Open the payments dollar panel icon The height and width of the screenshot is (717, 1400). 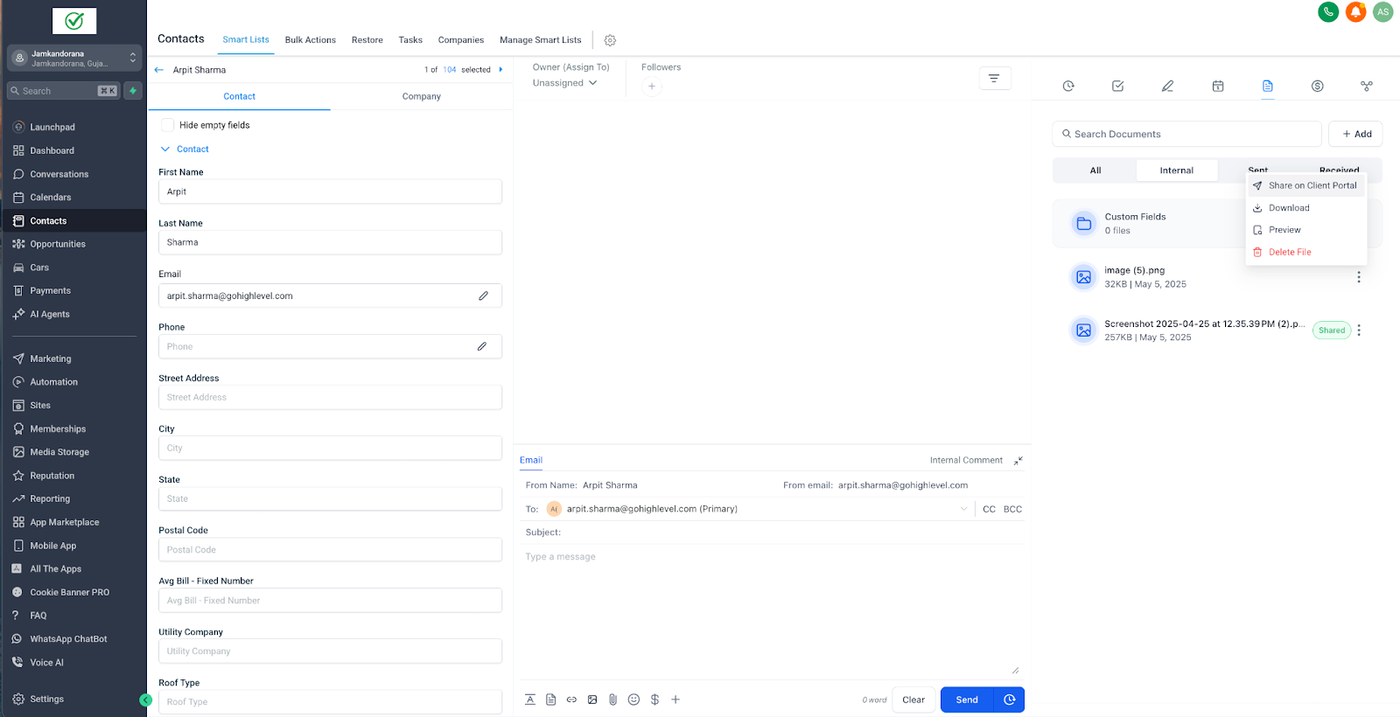pyautogui.click(x=1317, y=86)
